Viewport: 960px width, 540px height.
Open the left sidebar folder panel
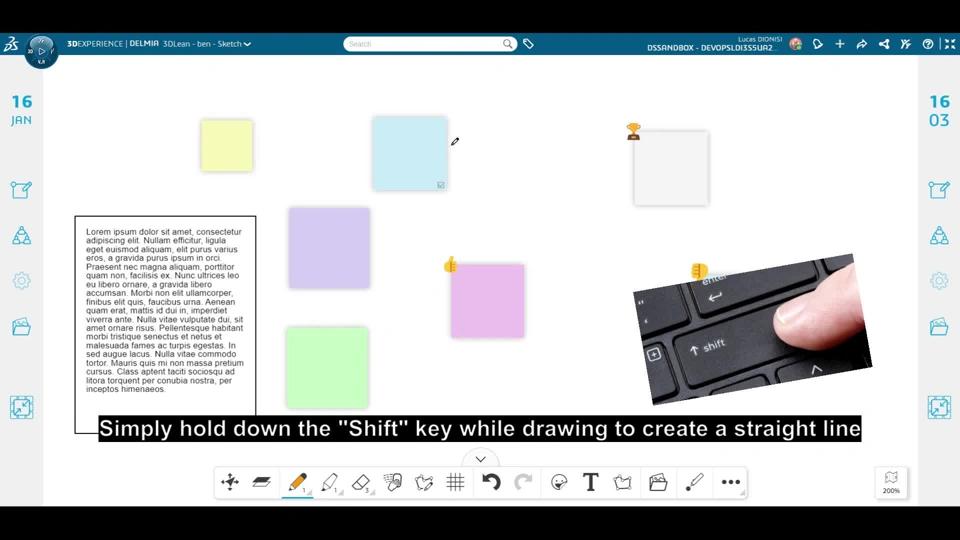[x=21, y=327]
